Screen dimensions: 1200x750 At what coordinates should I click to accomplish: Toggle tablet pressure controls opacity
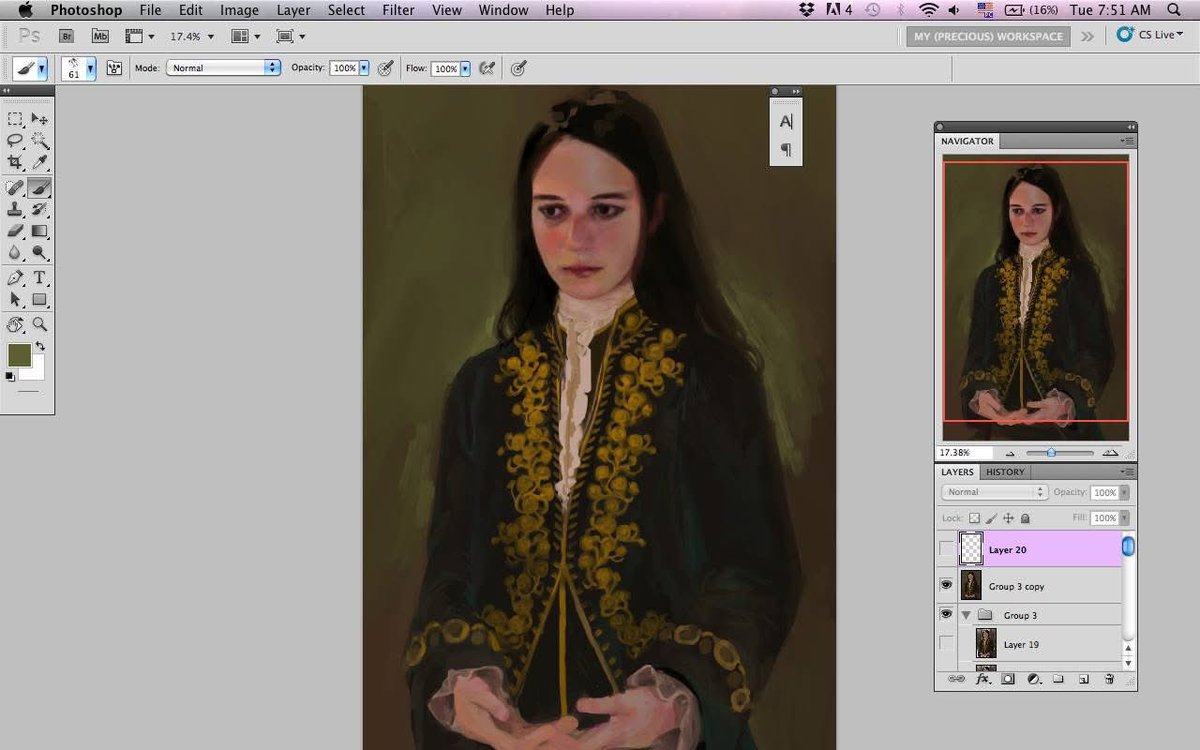tap(385, 69)
